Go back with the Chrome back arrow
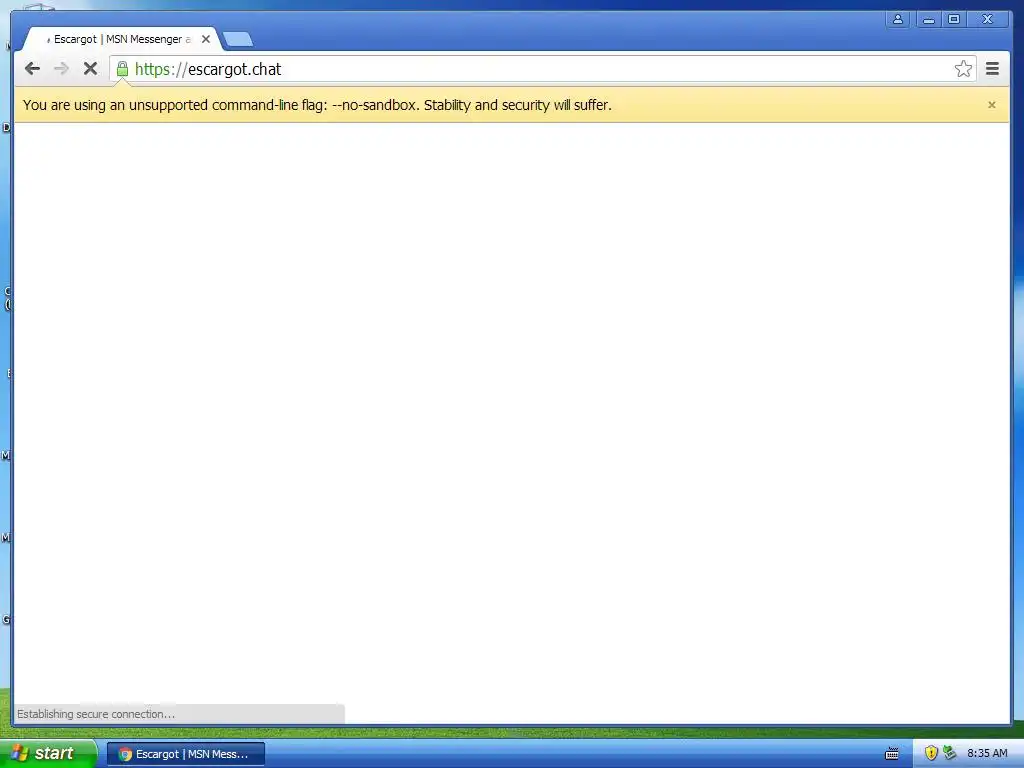This screenshot has width=1024, height=768. [32, 69]
